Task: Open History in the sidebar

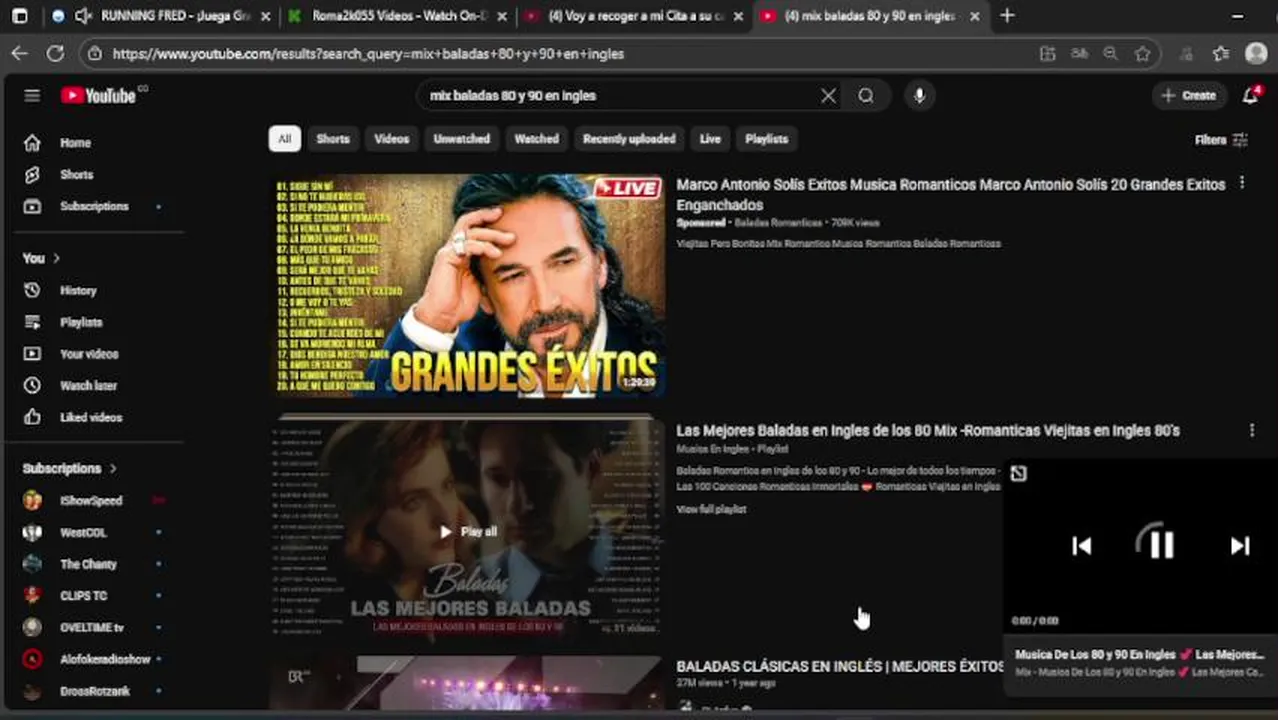Action: click(78, 290)
